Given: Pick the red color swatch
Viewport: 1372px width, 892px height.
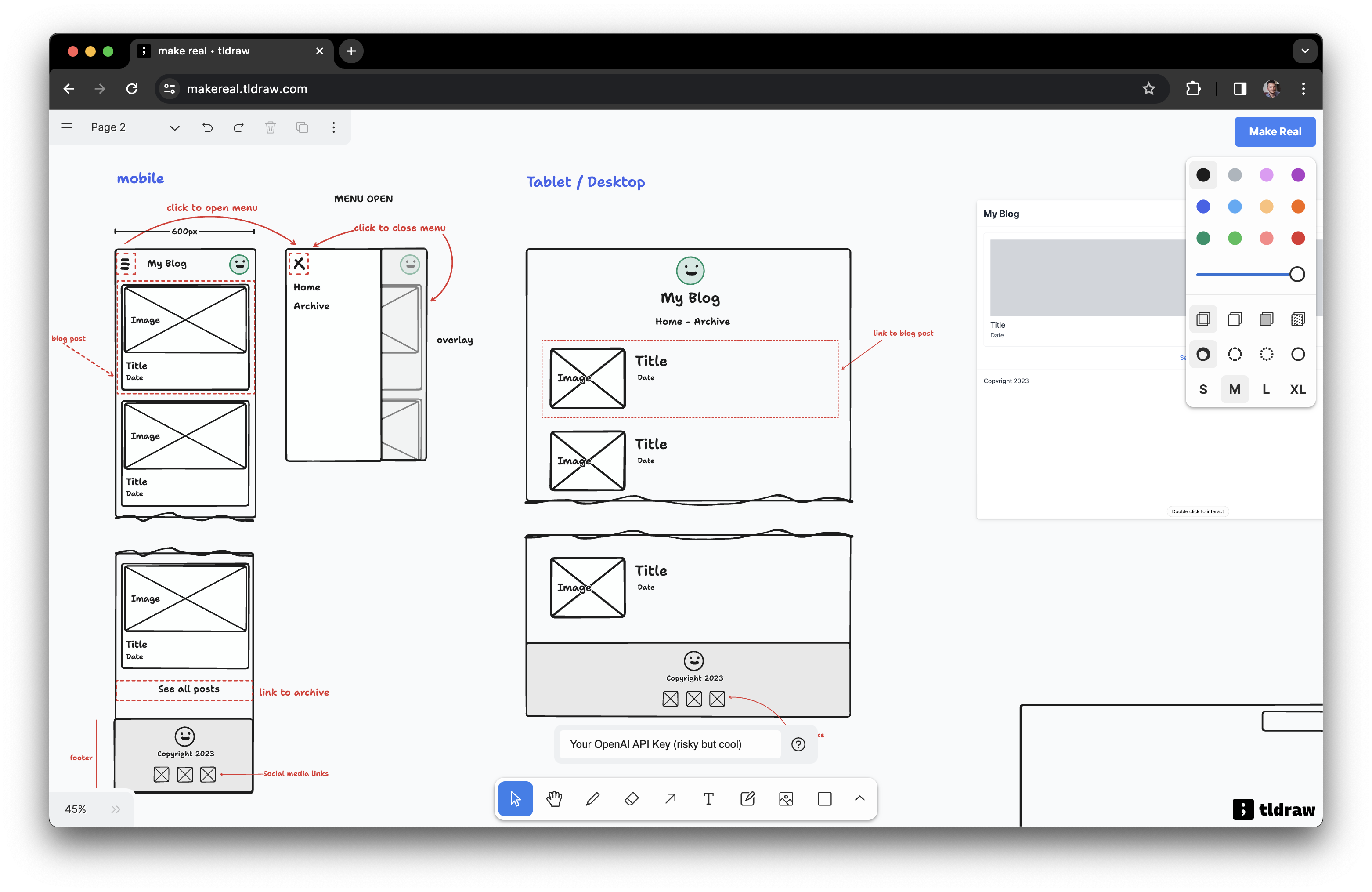Looking at the screenshot, I should 1298,238.
